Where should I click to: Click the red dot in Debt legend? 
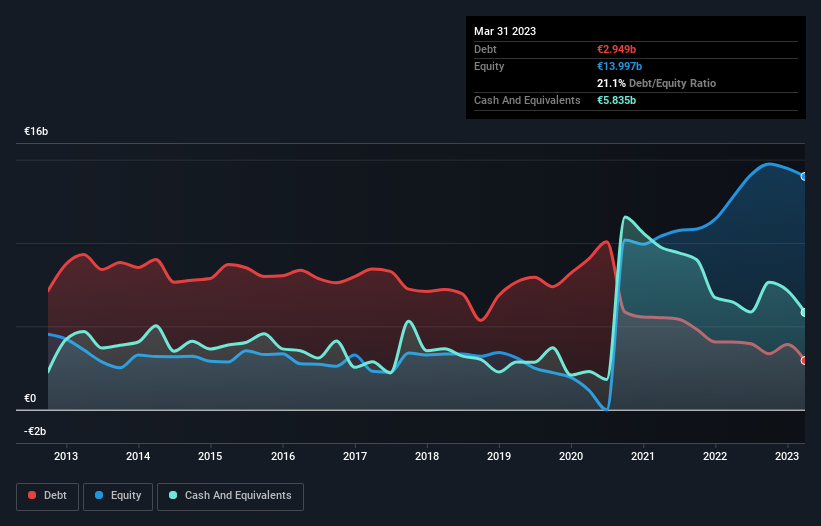click(32, 495)
